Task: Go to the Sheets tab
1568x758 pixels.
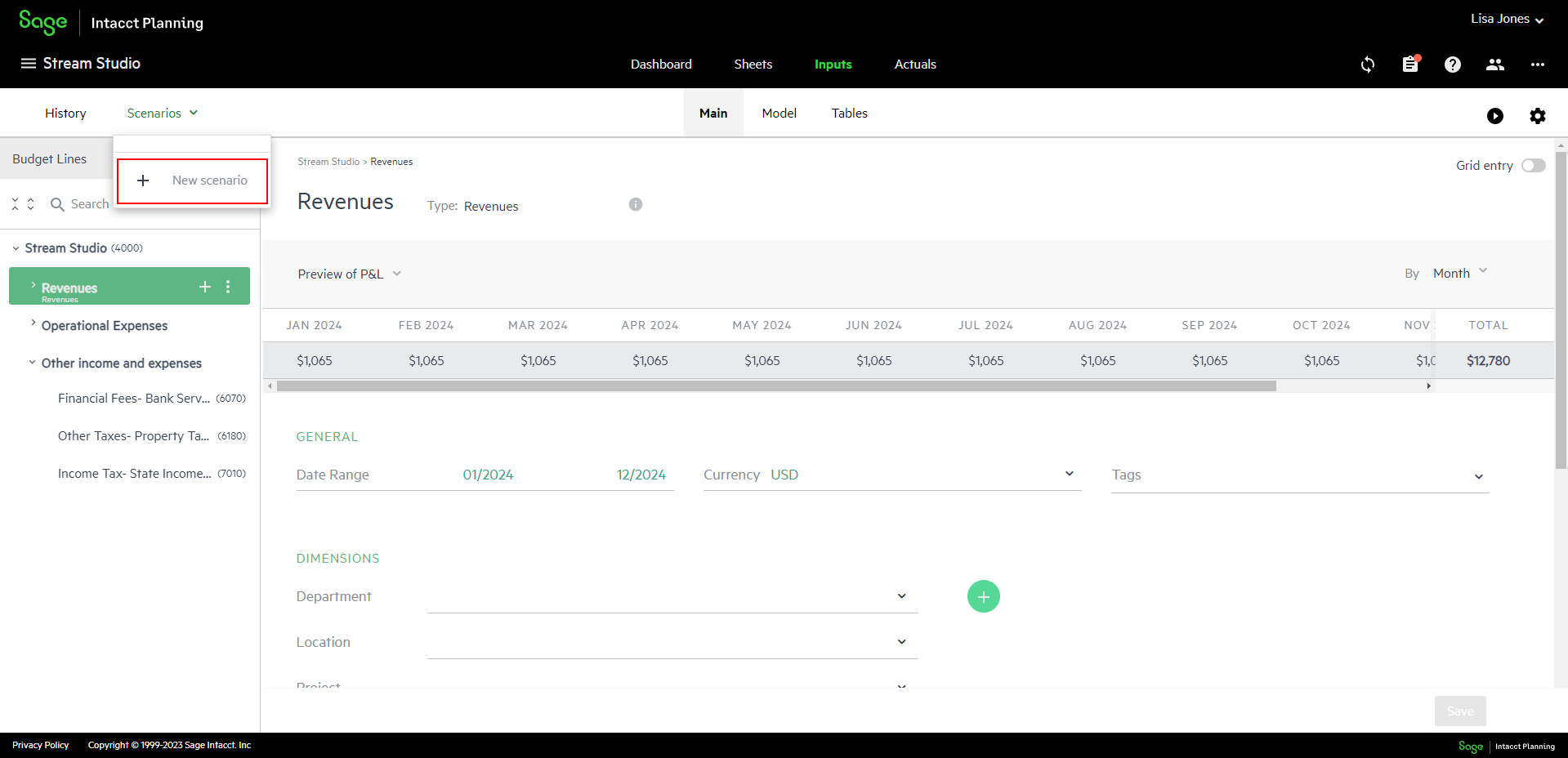Action: pyautogui.click(x=753, y=65)
